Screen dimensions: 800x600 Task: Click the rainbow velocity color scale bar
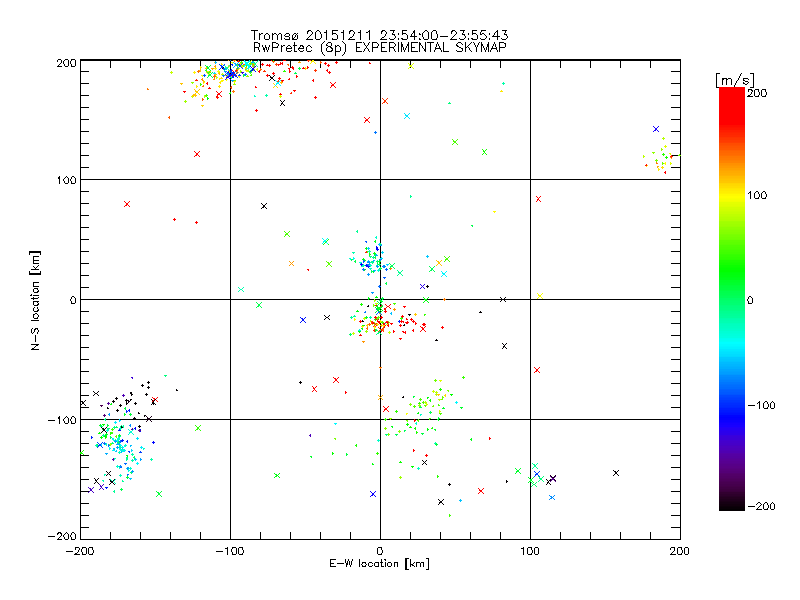732,298
